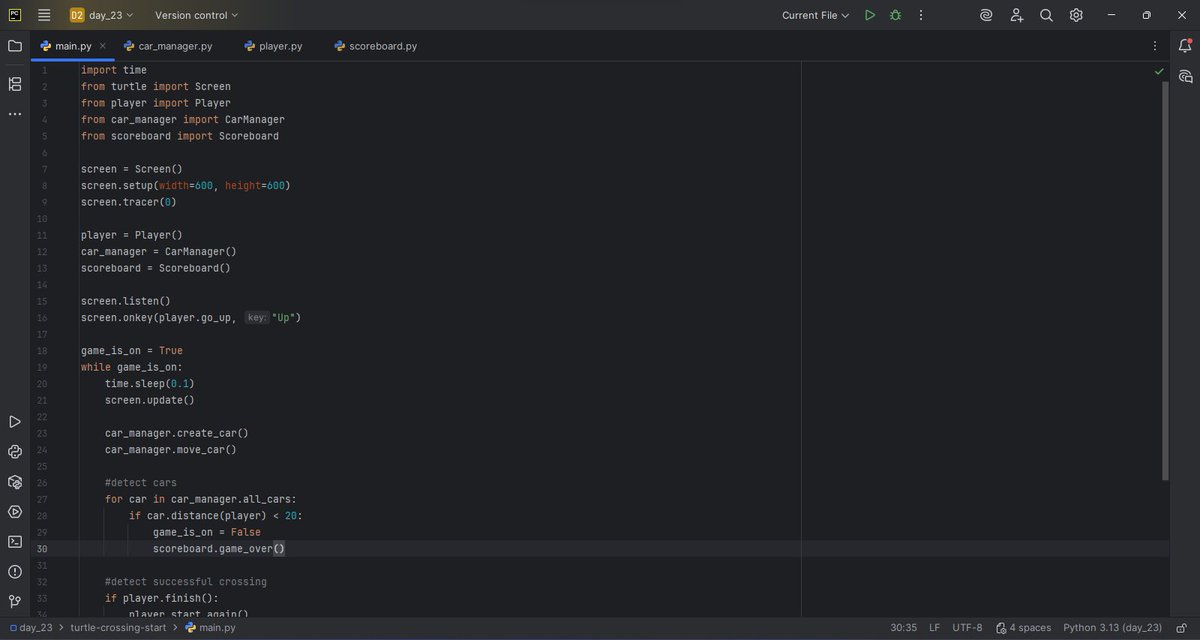Click 'screen.tracer(0)' code line

[x=129, y=202]
